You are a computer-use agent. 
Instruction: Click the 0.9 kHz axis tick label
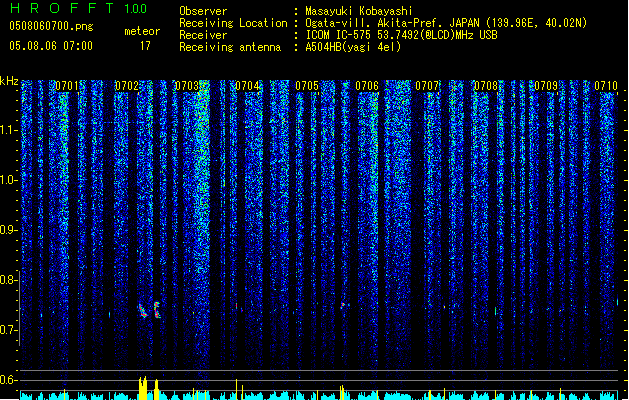8,230
